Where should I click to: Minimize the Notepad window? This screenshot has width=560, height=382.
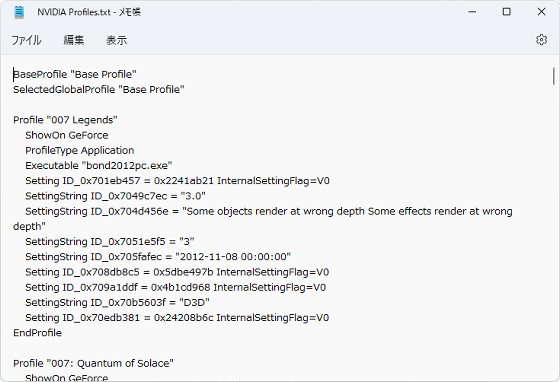click(x=472, y=12)
